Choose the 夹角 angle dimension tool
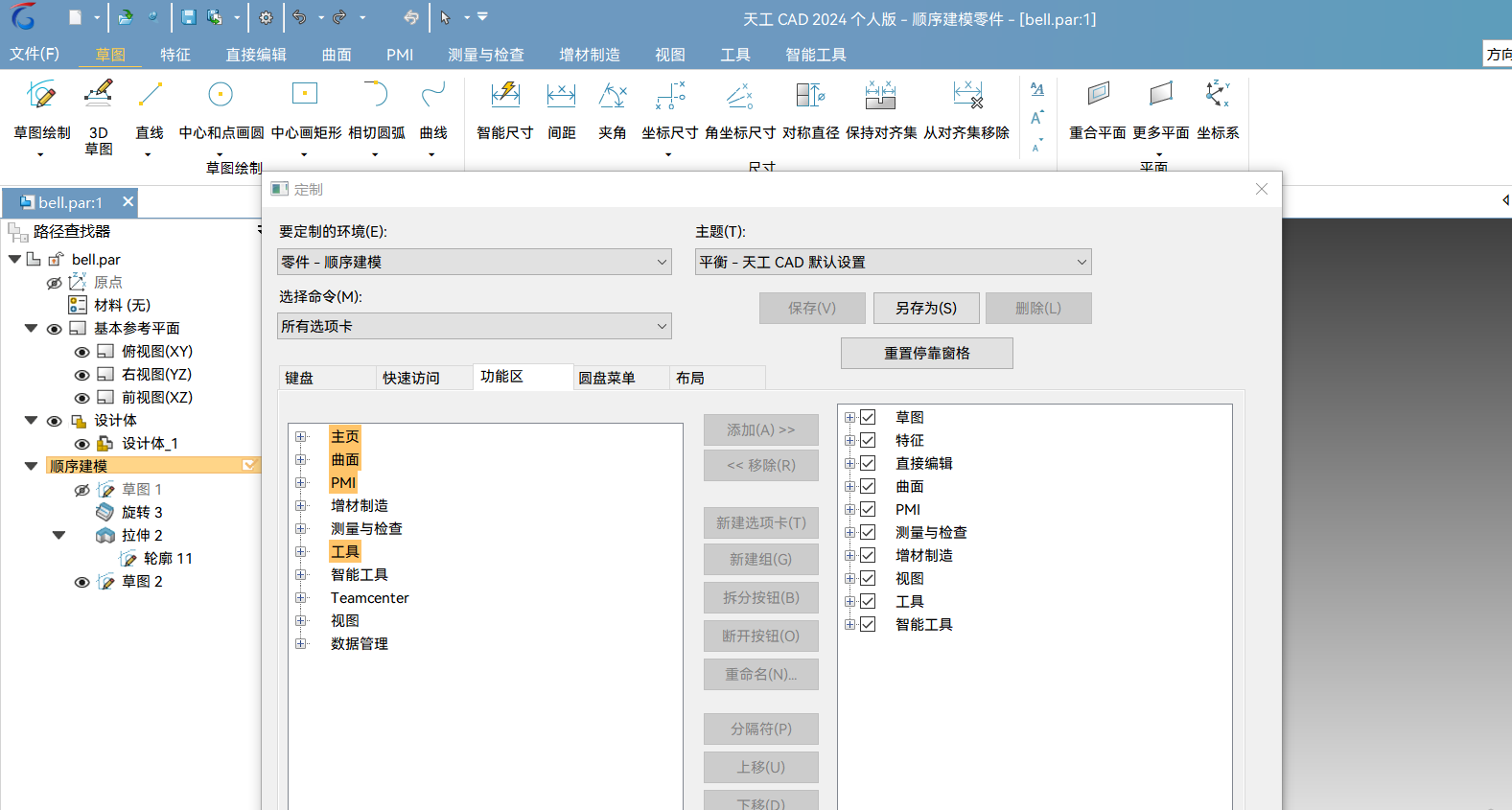This screenshot has height=810, width=1512. click(612, 94)
